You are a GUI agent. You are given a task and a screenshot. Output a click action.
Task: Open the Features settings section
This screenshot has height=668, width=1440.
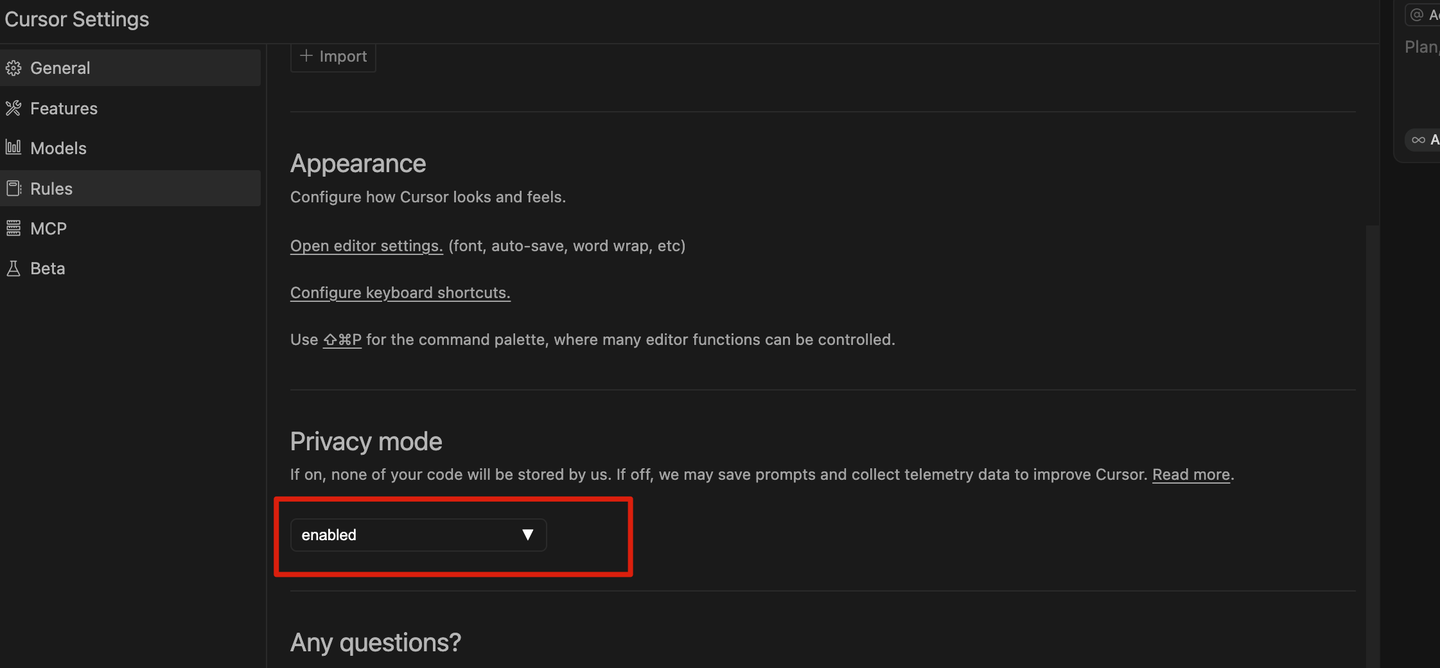coord(63,108)
